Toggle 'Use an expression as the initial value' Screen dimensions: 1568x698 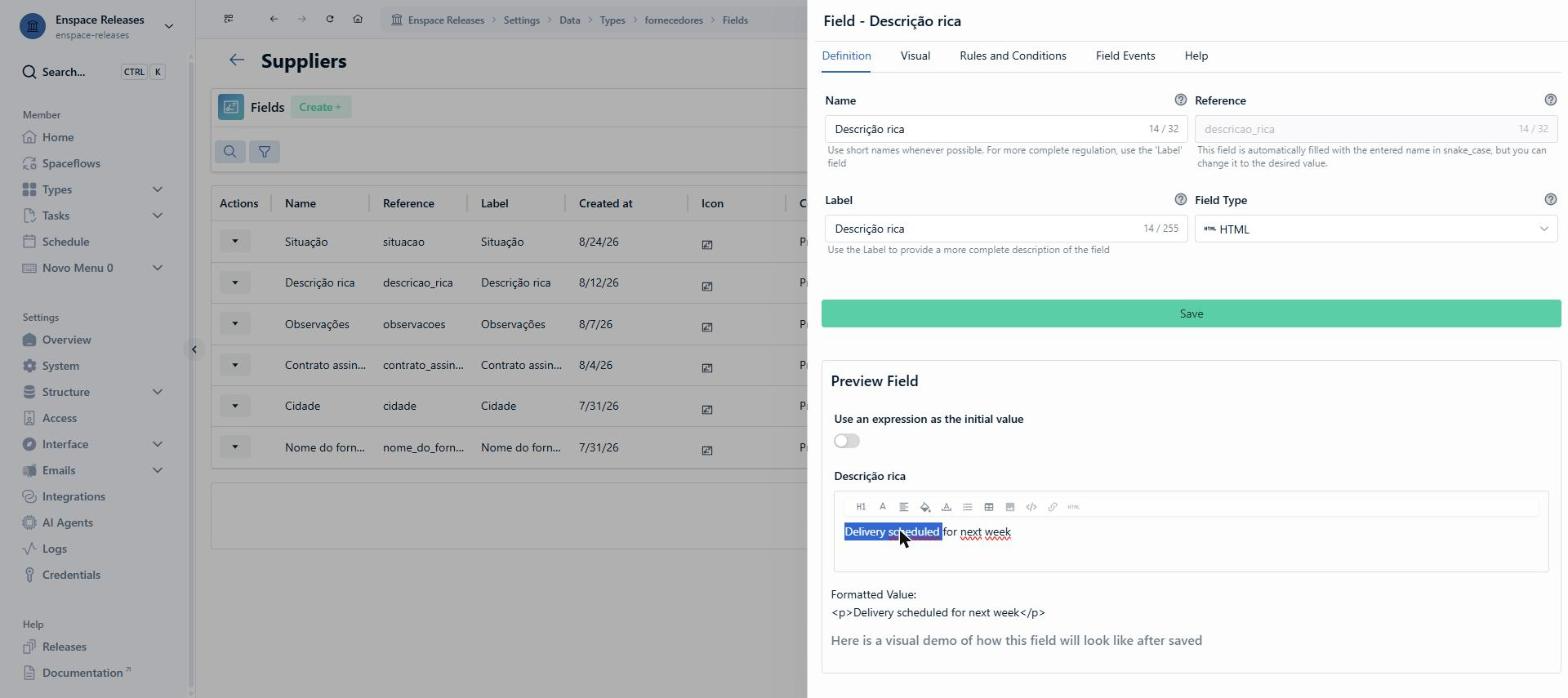pyautogui.click(x=847, y=441)
